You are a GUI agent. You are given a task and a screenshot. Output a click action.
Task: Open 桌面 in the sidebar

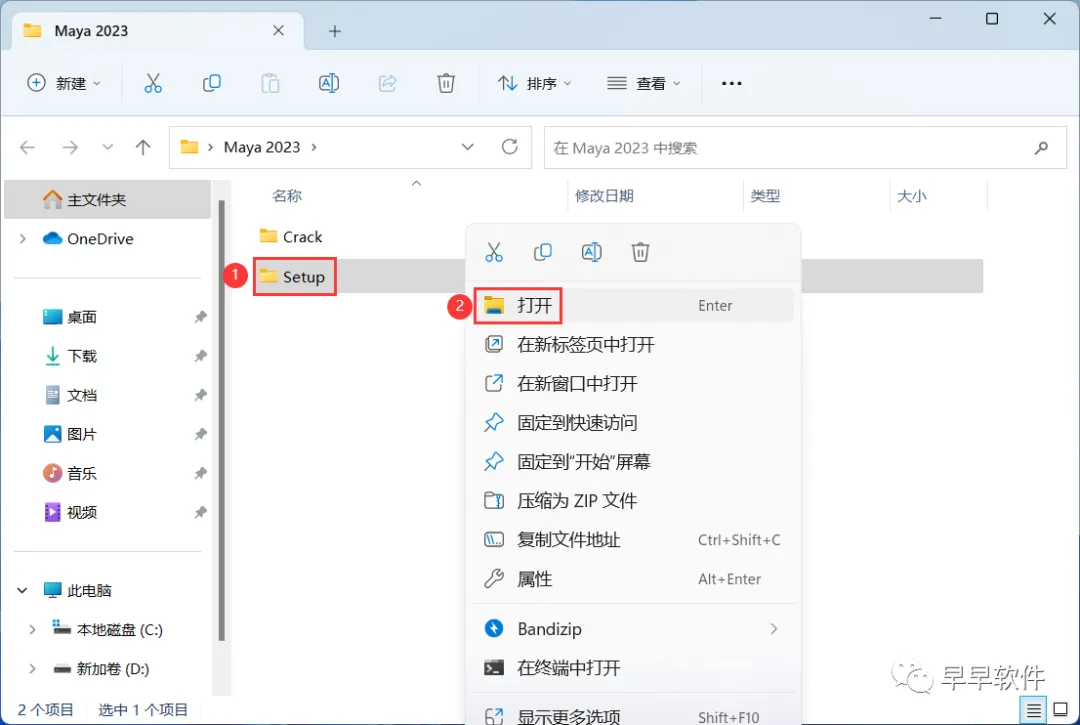click(81, 317)
